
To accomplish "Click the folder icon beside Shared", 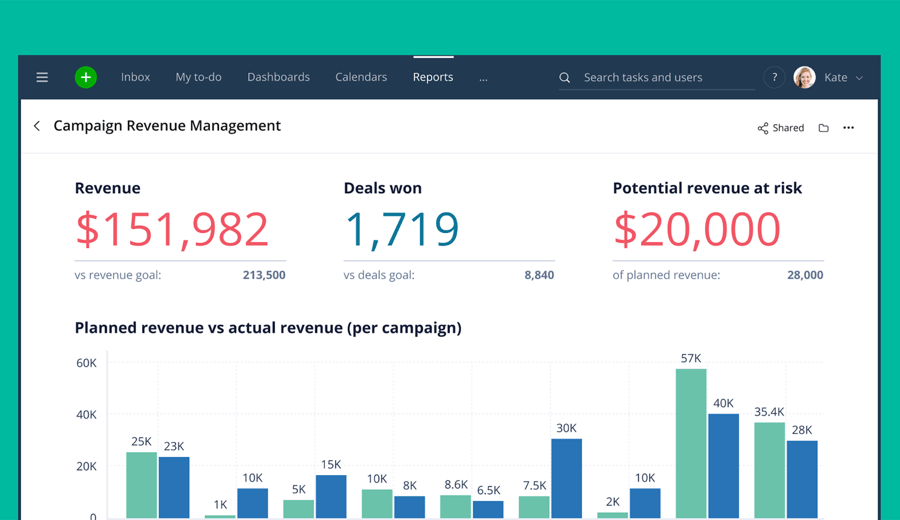I will click(x=823, y=128).
